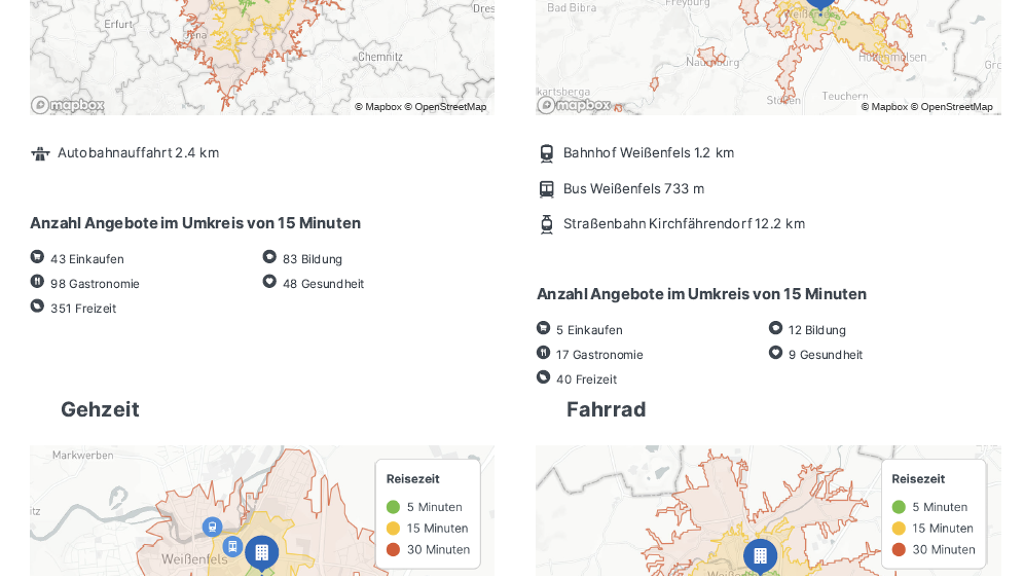
Task: Select the gastronomy icon beside 98 Gastronomie
Action: 37,282
